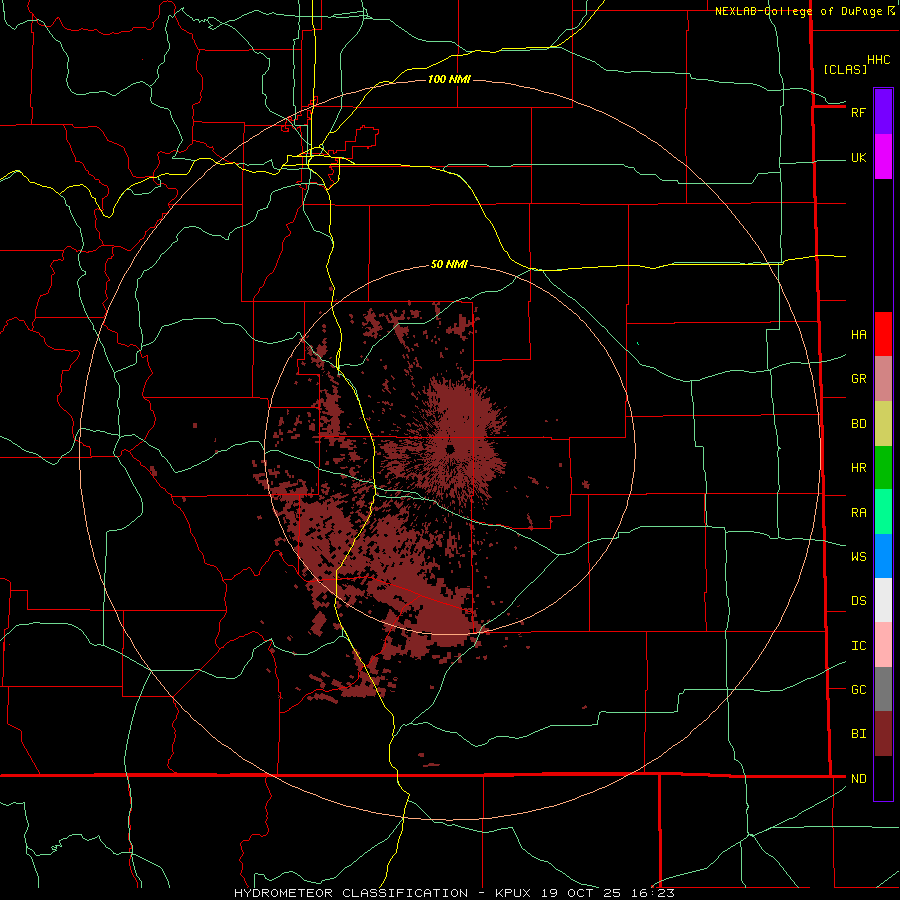Click the Hydrometeor Classification KPUX title caption
900x900 pixels.
pos(454,893)
